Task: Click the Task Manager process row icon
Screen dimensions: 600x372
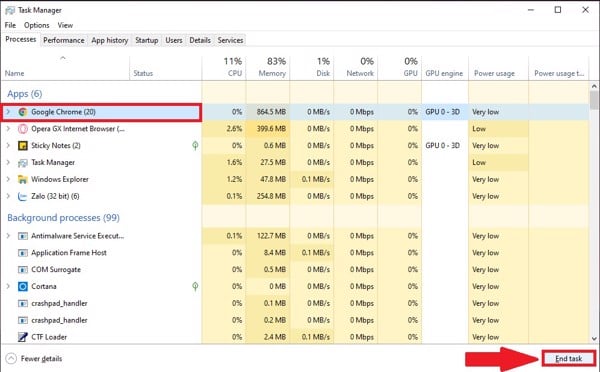Action: point(23,163)
